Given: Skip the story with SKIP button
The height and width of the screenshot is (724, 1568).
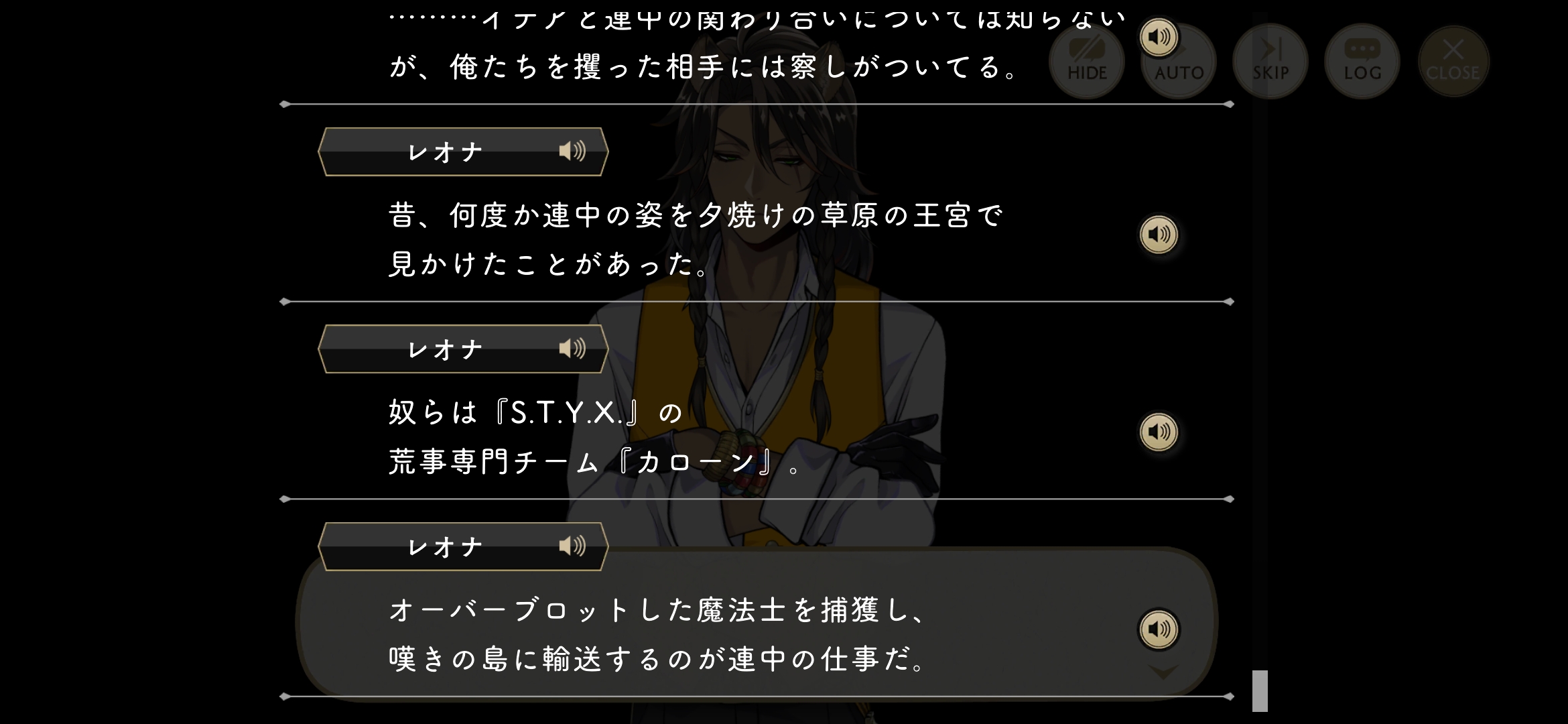Looking at the screenshot, I should pyautogui.click(x=1270, y=62).
